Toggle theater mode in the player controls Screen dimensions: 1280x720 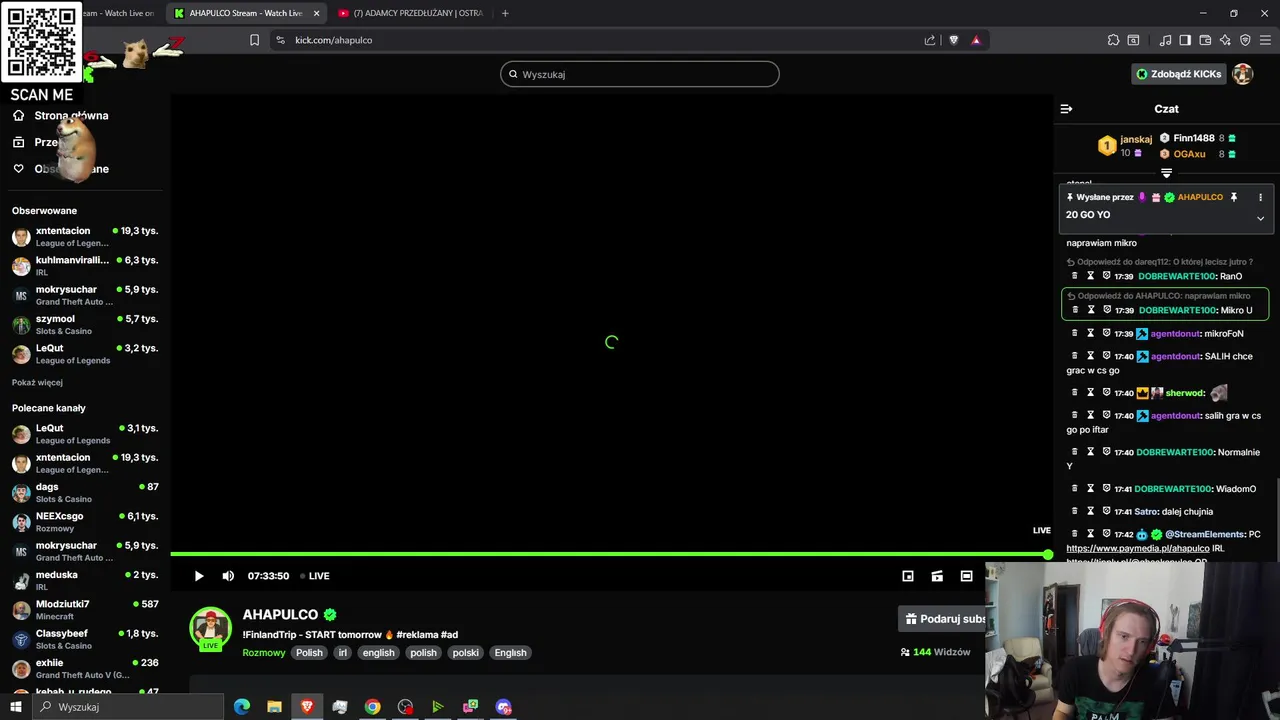[x=966, y=576]
